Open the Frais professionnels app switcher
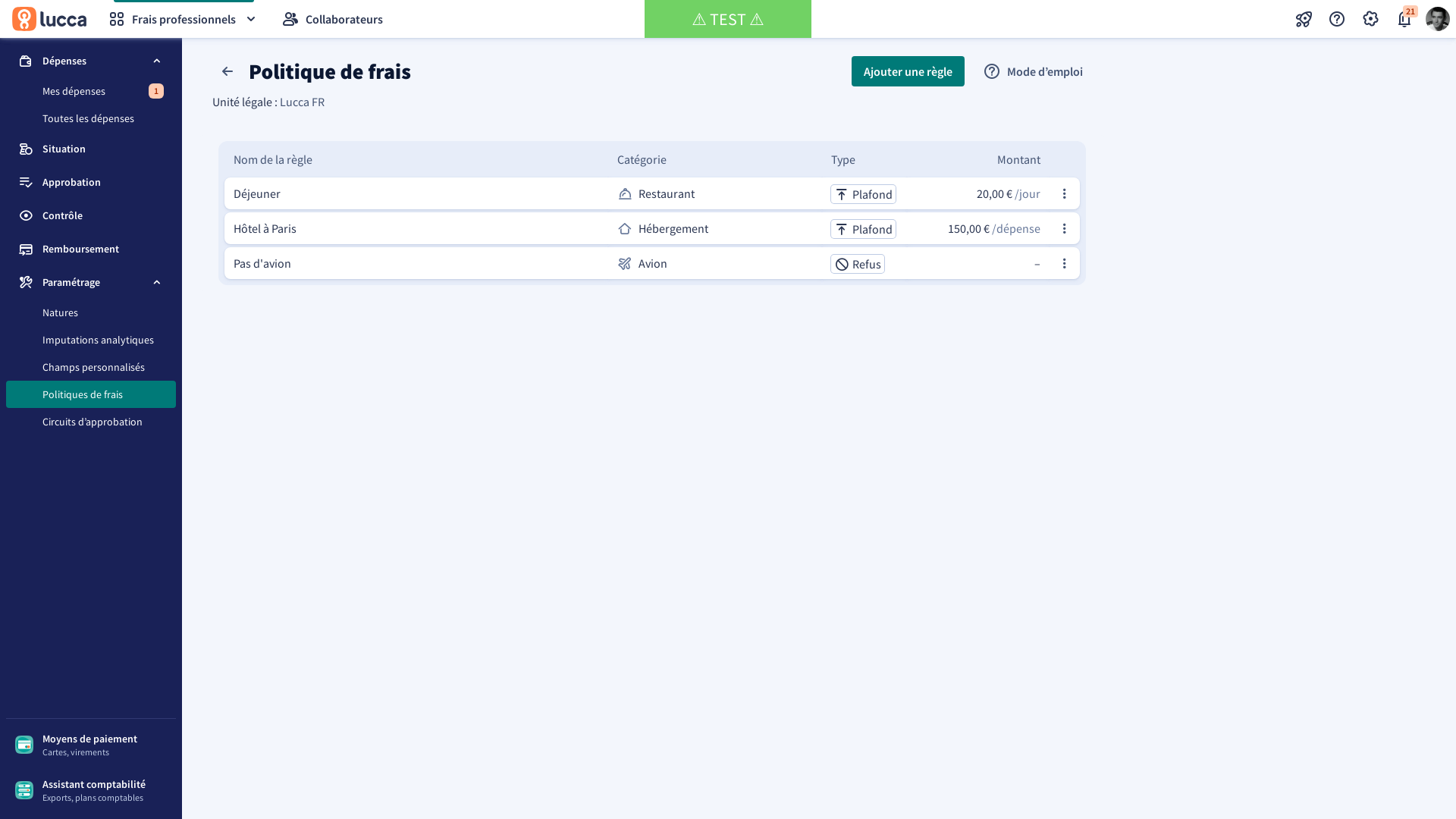 [x=184, y=19]
